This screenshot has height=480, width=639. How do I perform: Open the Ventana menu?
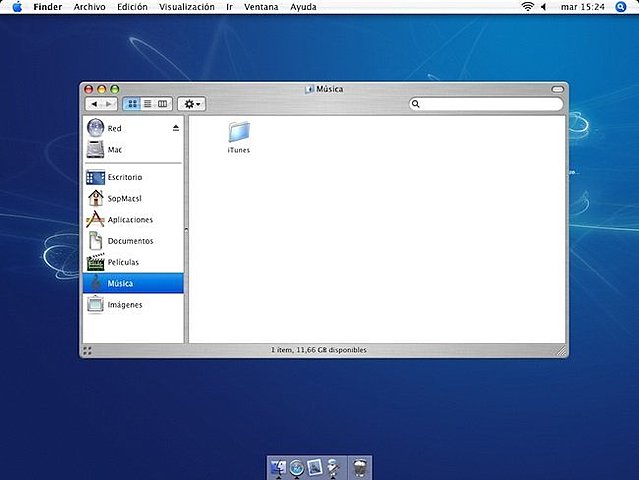[261, 7]
